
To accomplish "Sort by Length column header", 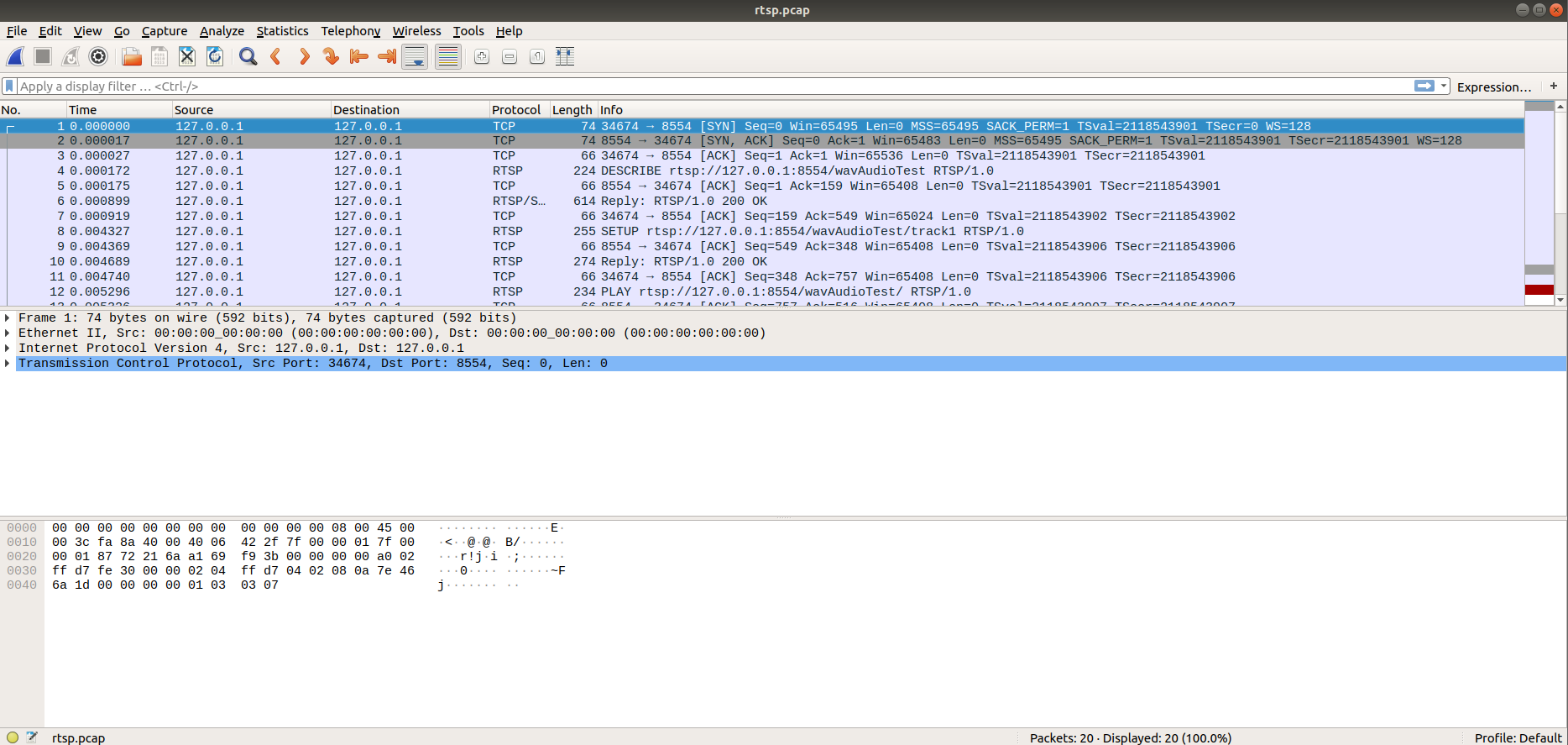I will pos(573,110).
